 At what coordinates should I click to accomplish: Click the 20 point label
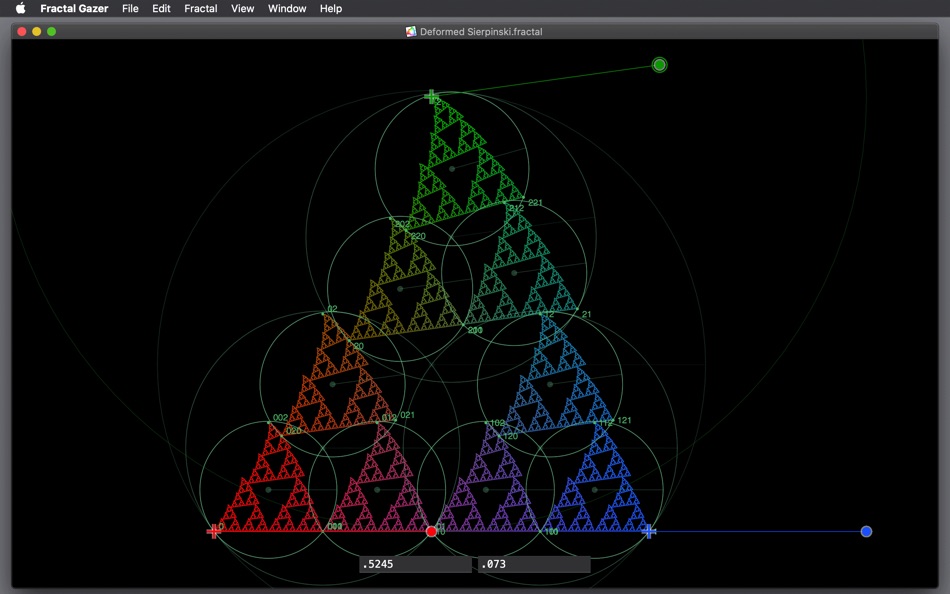click(359, 346)
